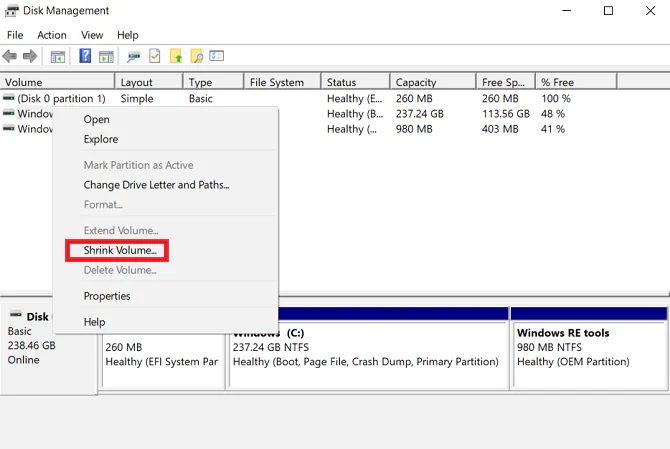Select the Windows RE tools partition block
The width and height of the screenshot is (670, 449).
click(589, 348)
